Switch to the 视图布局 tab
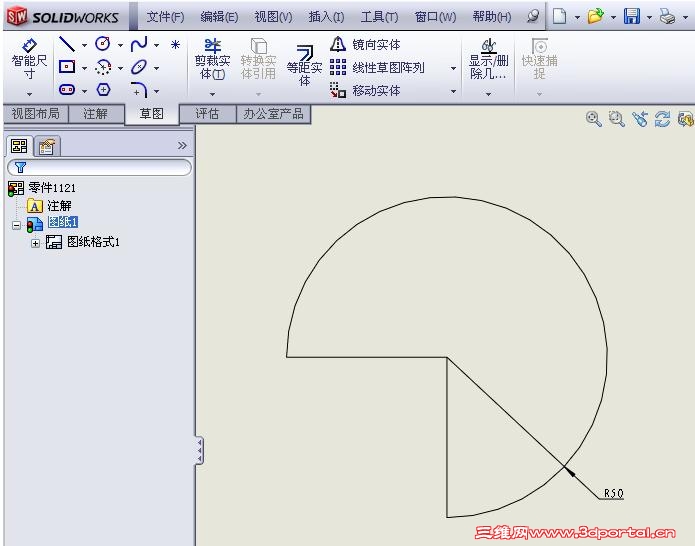The image size is (695, 546). (35, 114)
